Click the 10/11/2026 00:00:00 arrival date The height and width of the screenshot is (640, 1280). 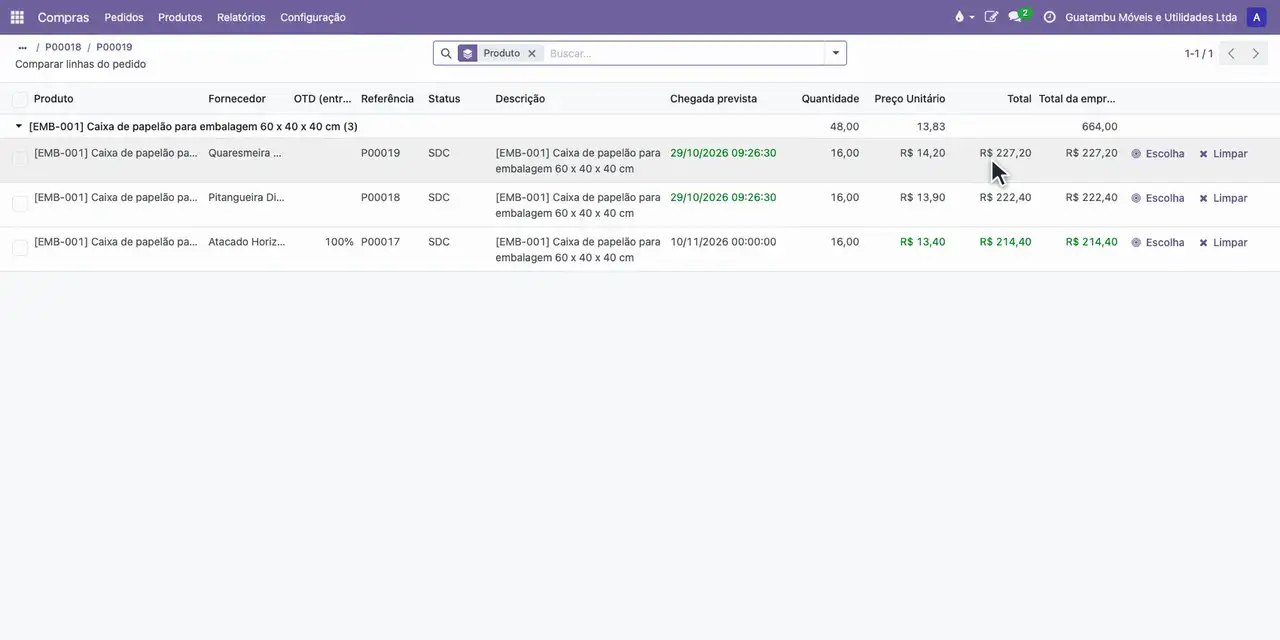pos(723,242)
